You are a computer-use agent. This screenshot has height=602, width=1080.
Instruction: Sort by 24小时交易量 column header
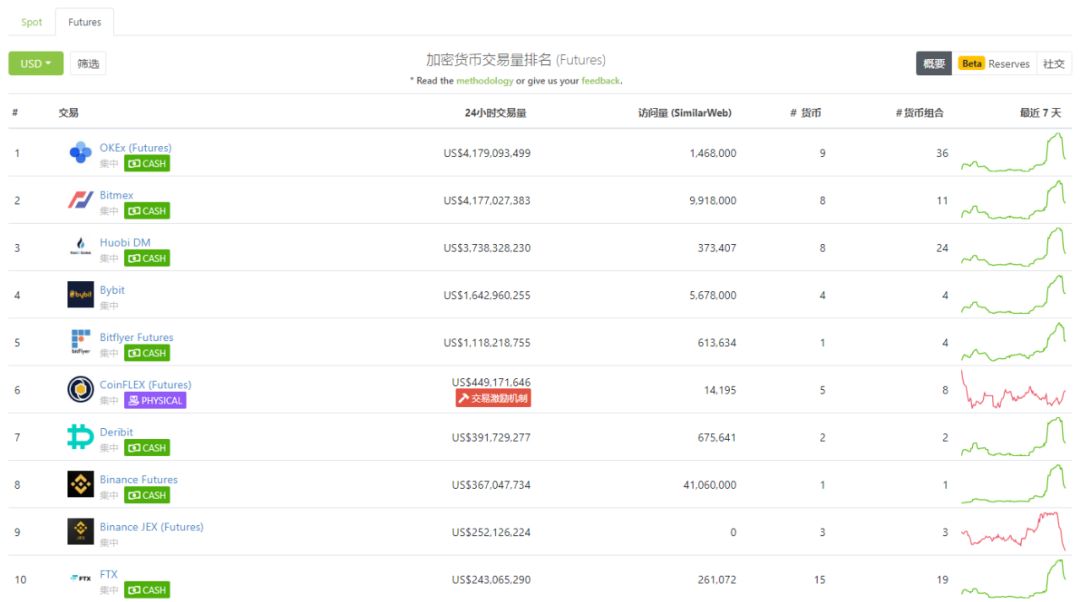(495, 113)
